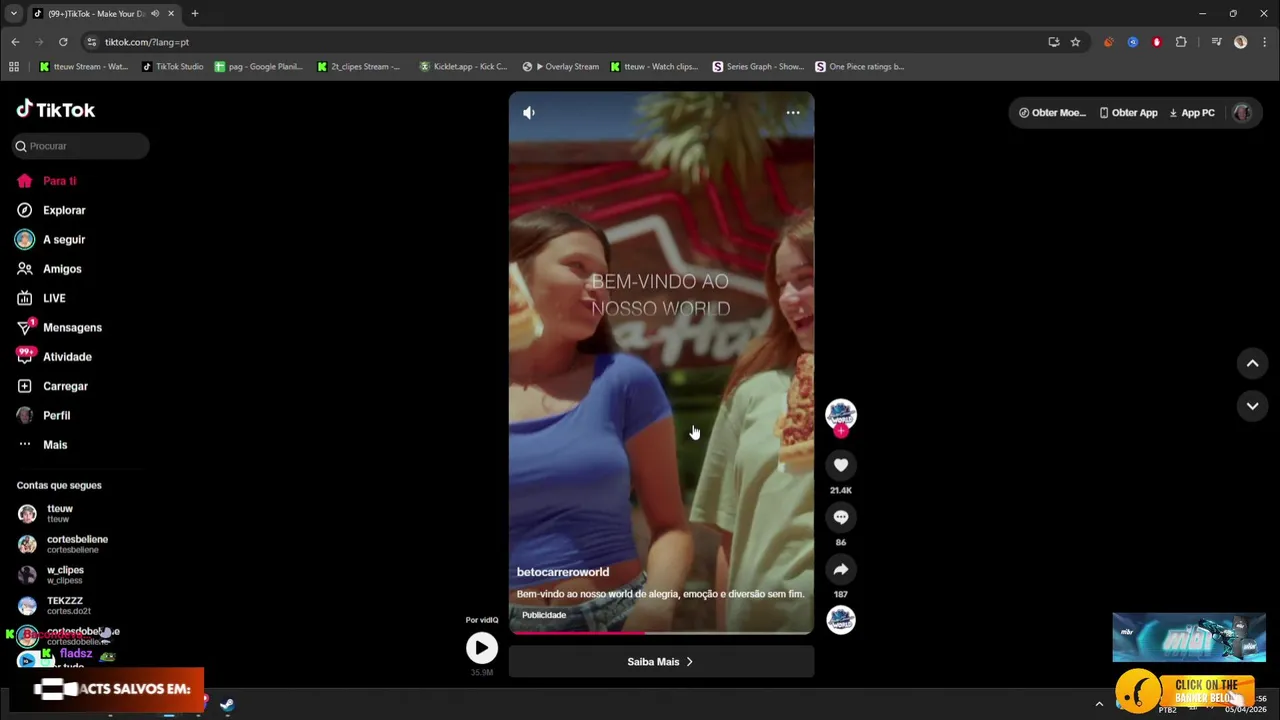Open the comments bubble with 86 comments
Screen dimensions: 1280x720
(x=841, y=517)
